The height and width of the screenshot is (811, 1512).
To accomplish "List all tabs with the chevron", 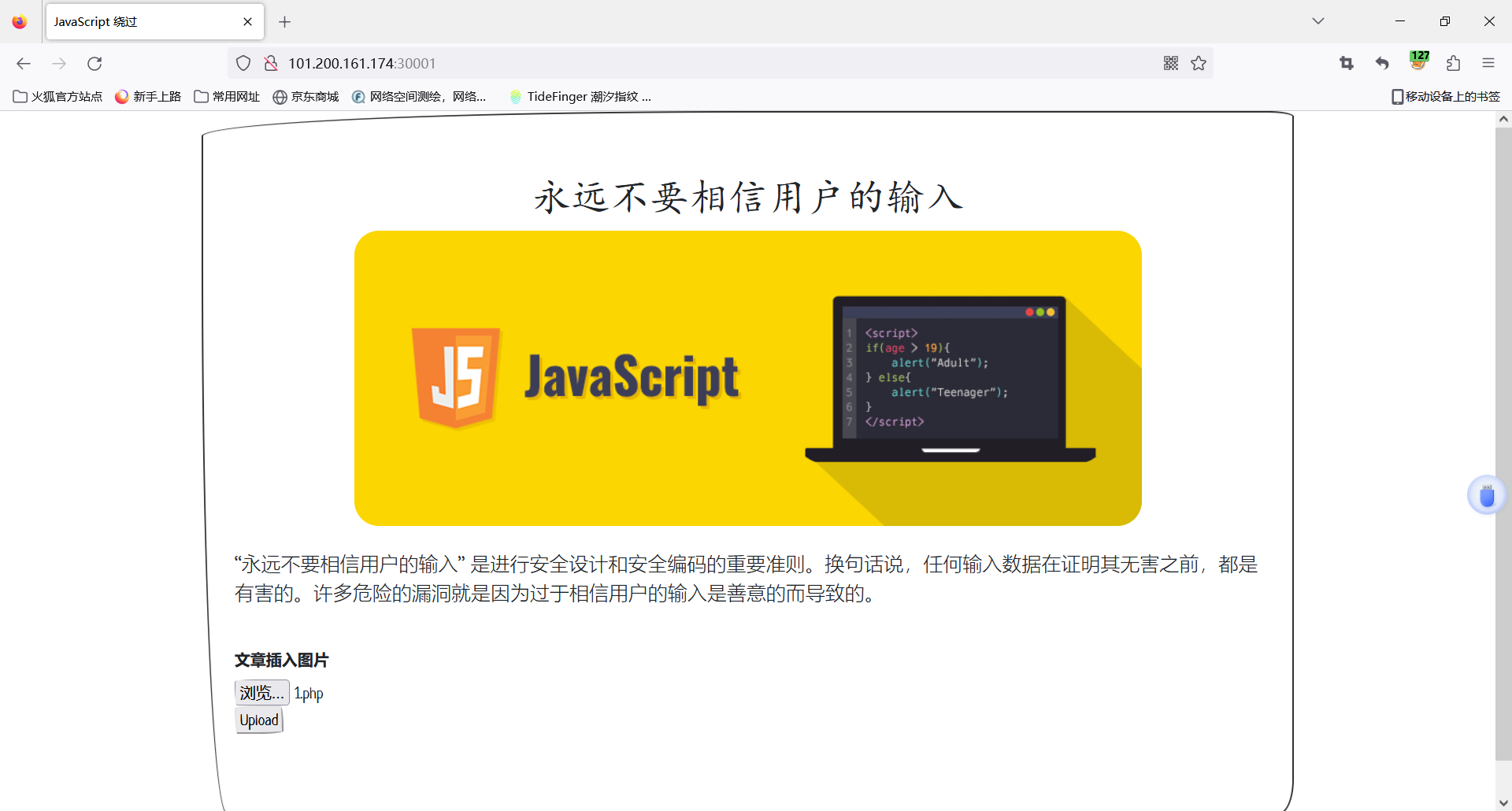I will pos(1318,21).
